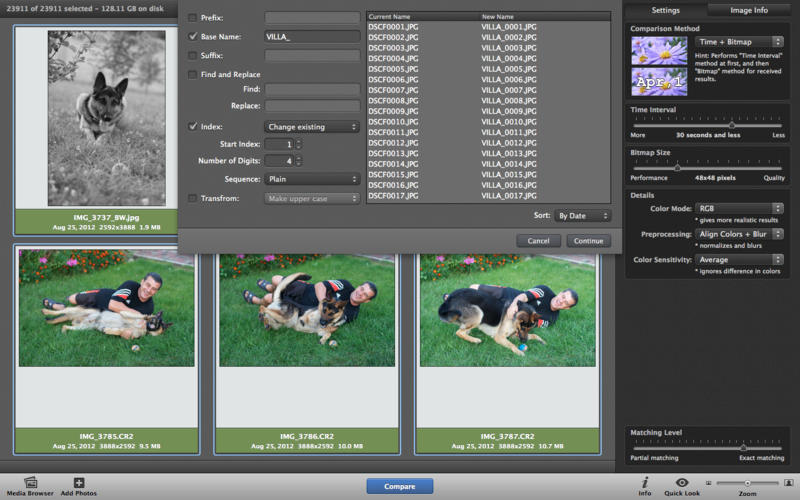Open the Time + Bitmap comparison dropdown

[x=739, y=42]
